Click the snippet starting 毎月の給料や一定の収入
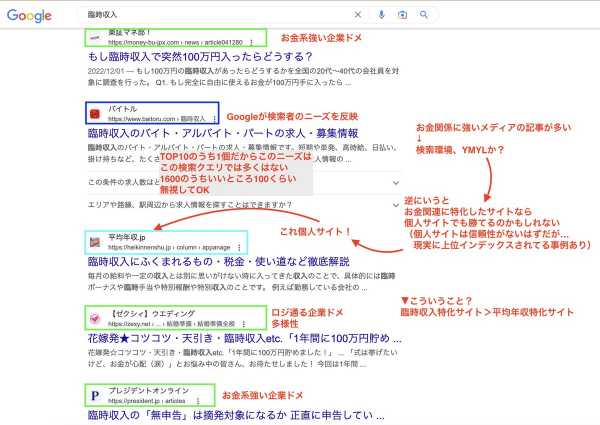 [241, 282]
